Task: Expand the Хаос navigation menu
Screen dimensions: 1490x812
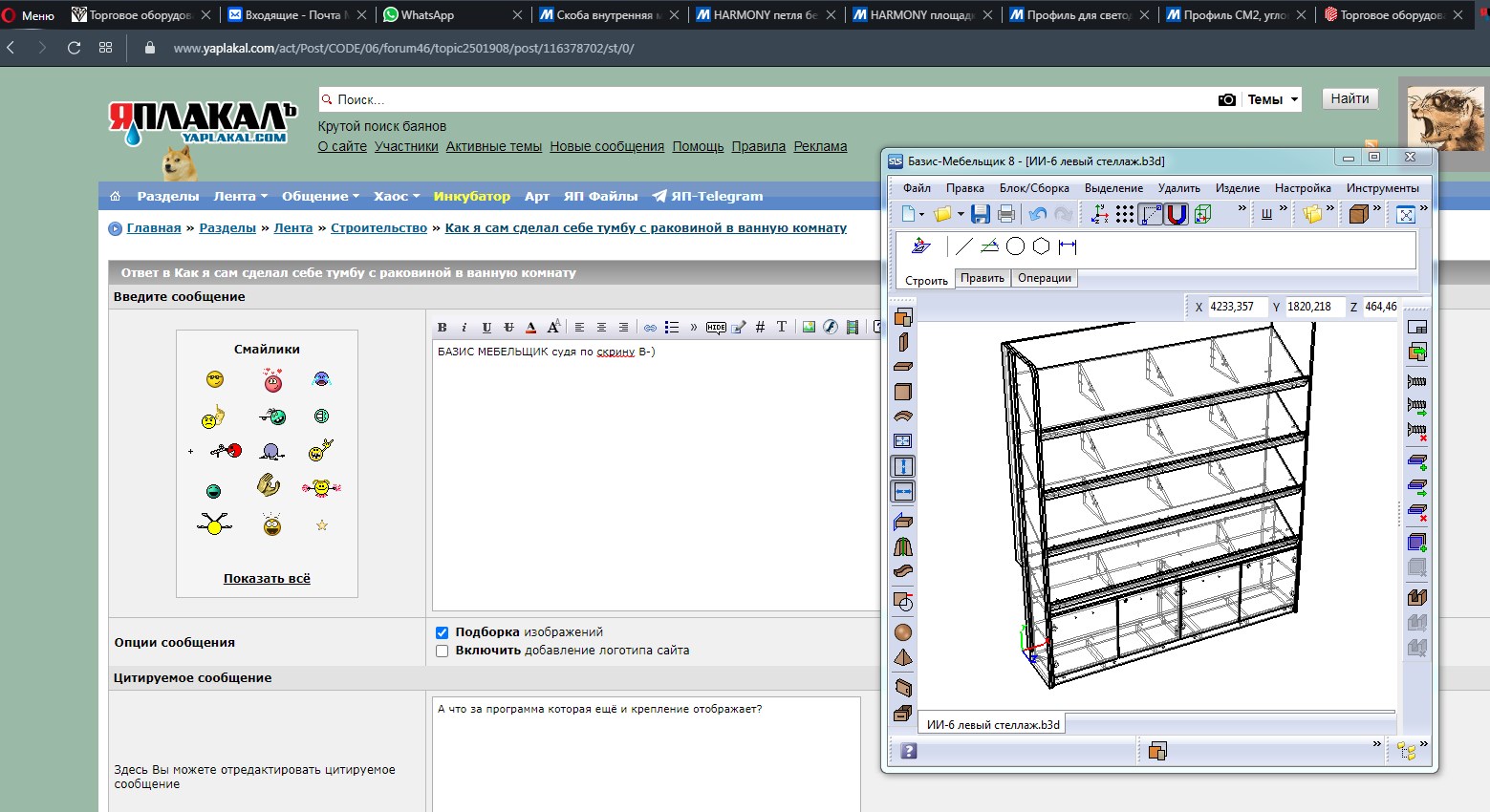Action: click(397, 196)
